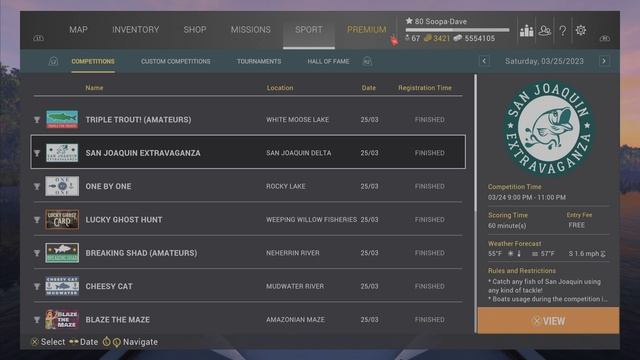640x360 pixels.
Task: Click the competition list scrollbar
Action: tap(475, 143)
